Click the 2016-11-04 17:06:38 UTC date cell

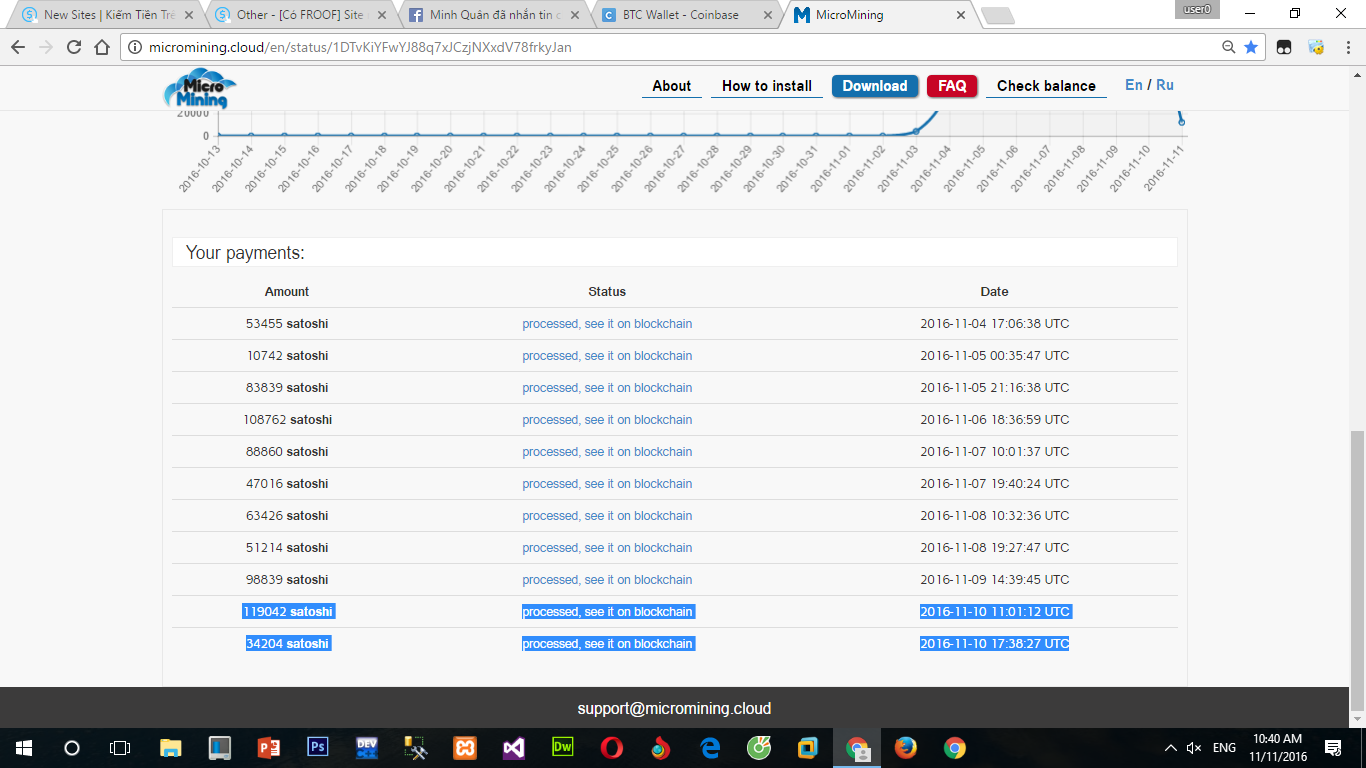pyautogui.click(x=994, y=324)
